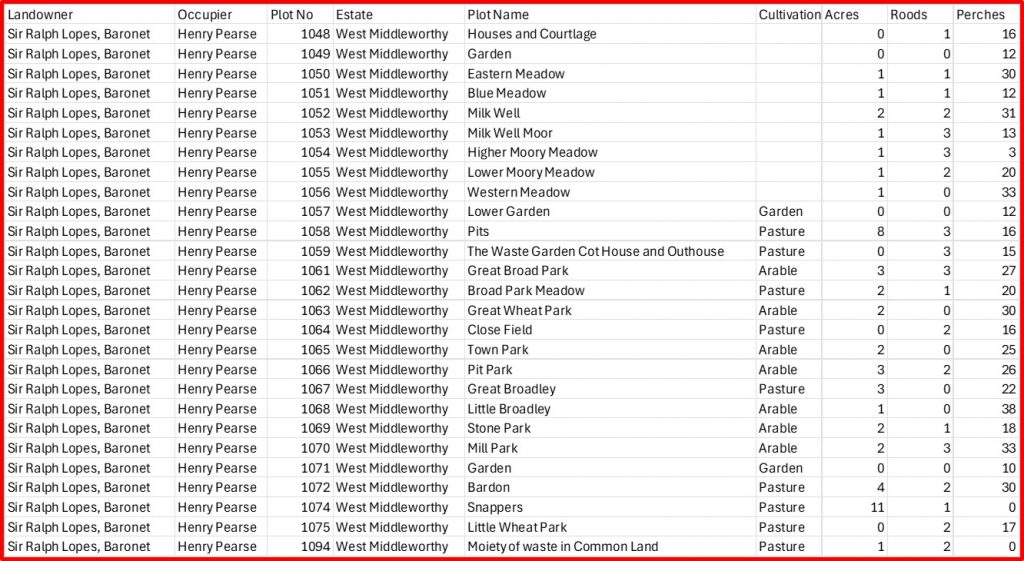Select the Landowner column header cell

[x=90, y=14]
